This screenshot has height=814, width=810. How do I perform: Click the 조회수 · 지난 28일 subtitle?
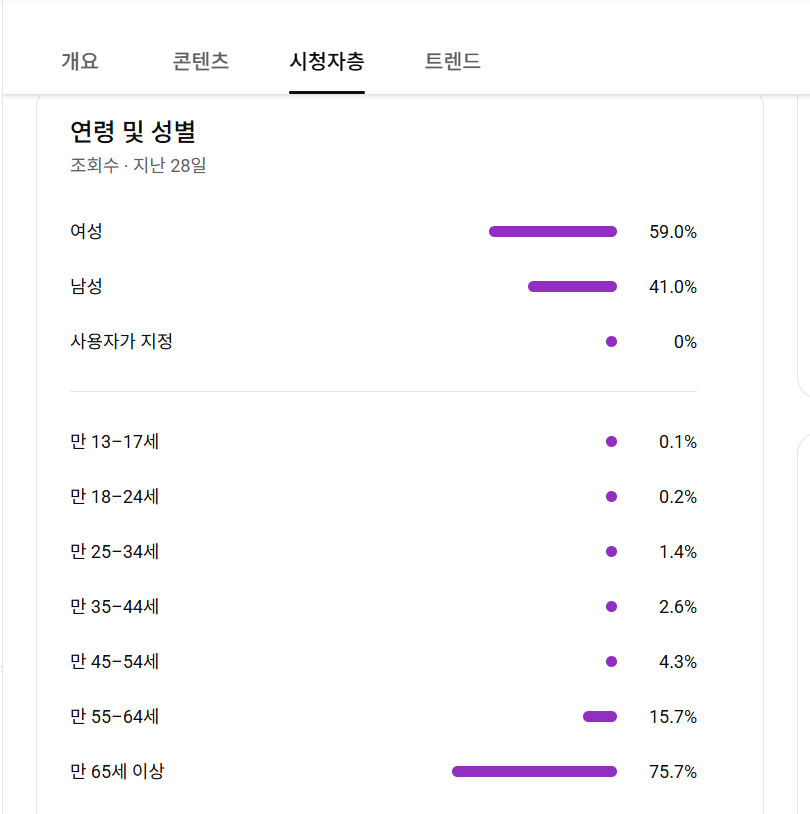coord(138,165)
